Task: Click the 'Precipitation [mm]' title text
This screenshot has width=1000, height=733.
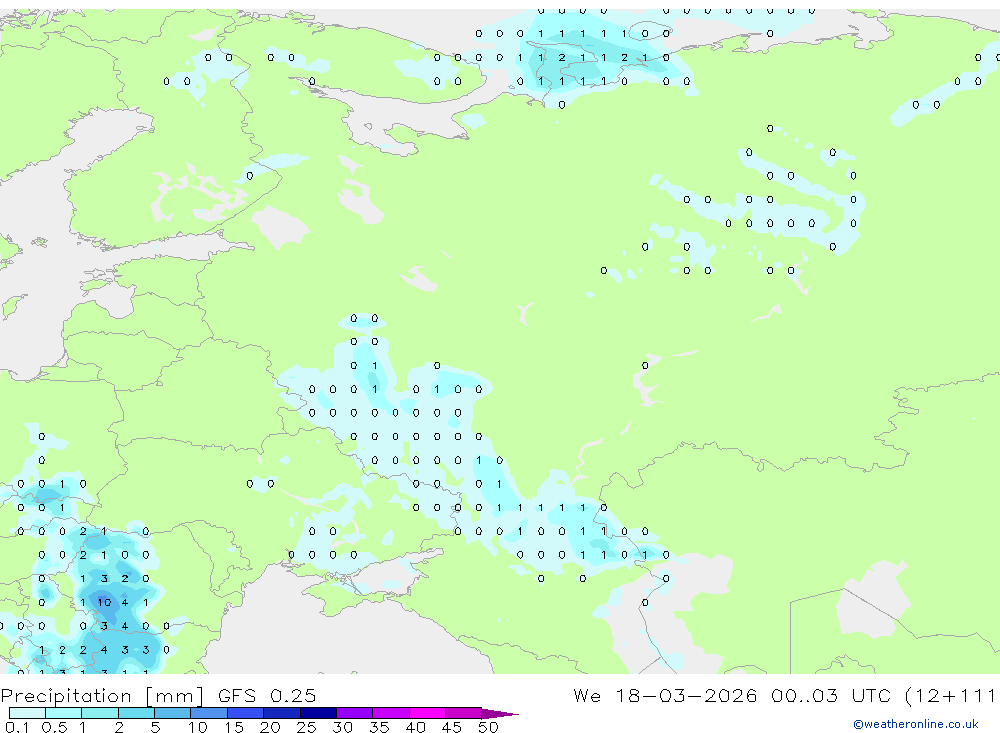Action: [x=102, y=695]
